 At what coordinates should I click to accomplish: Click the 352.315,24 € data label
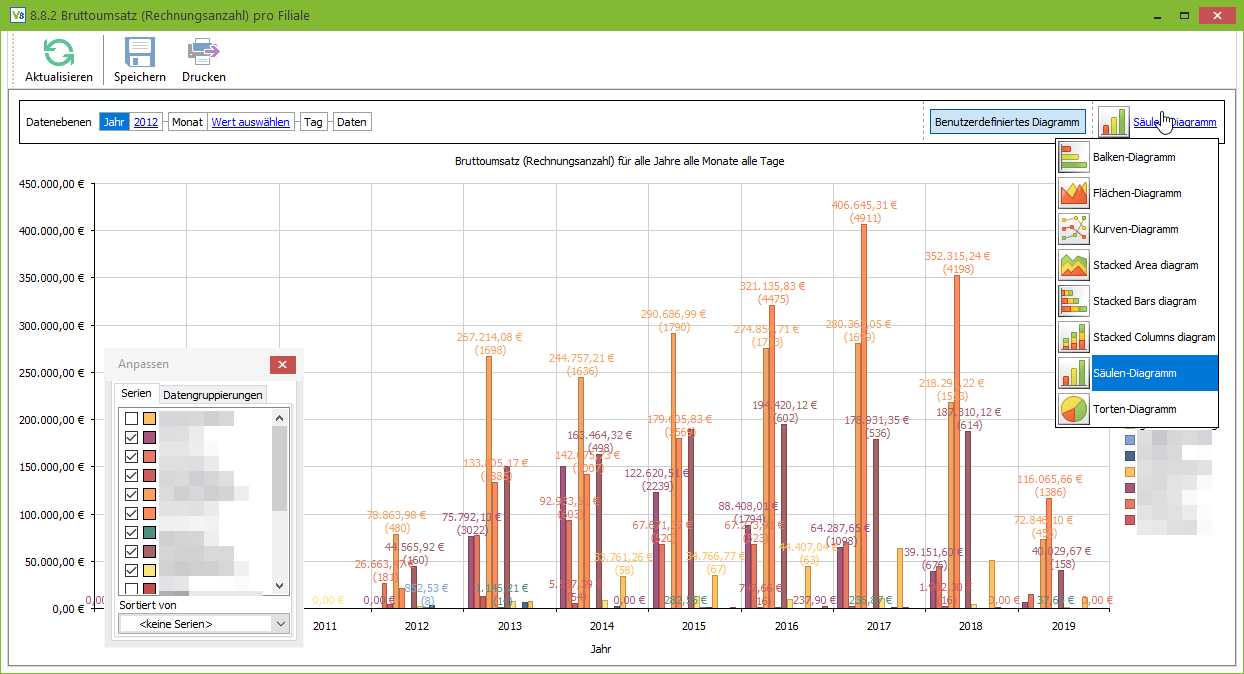pos(959,255)
